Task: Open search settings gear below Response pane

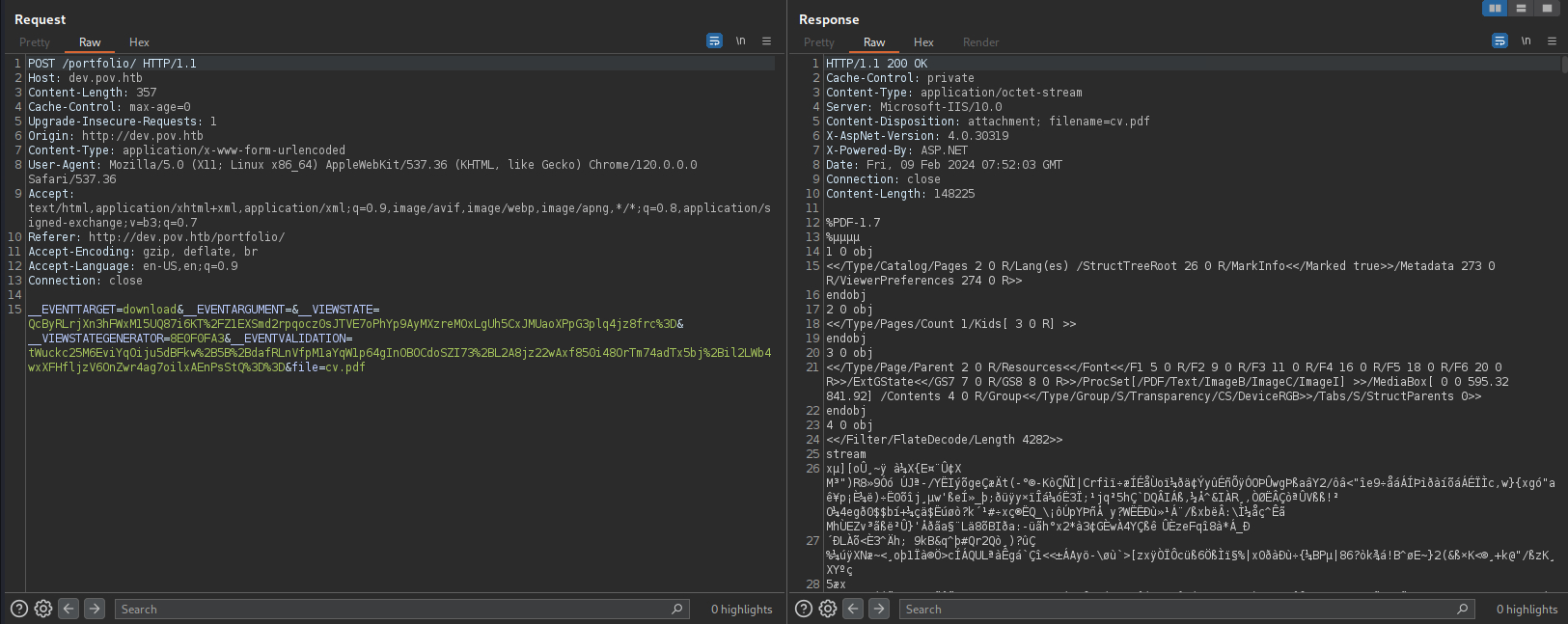Action: click(x=828, y=609)
